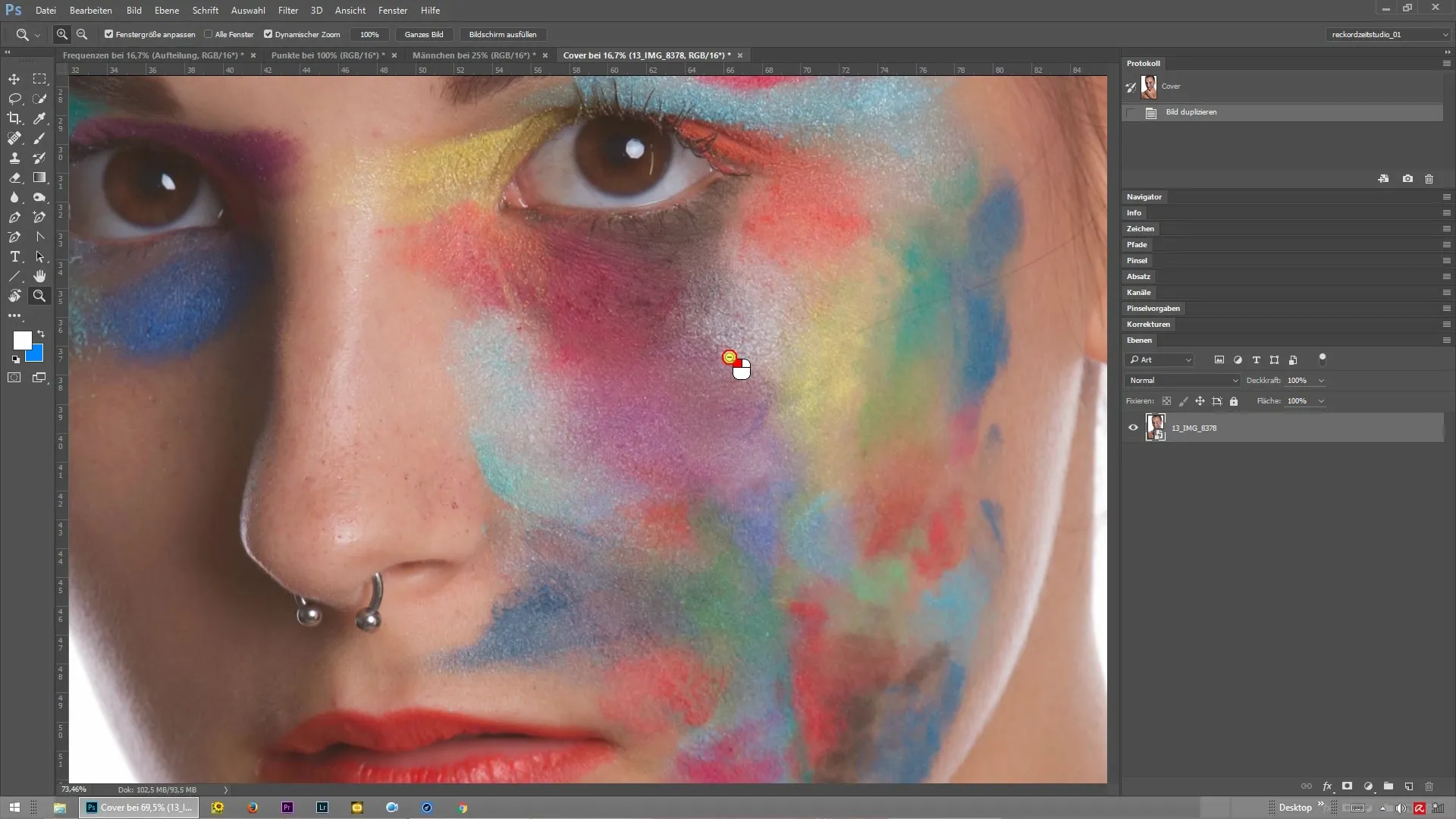Click Ganzes Bild button

click(424, 34)
